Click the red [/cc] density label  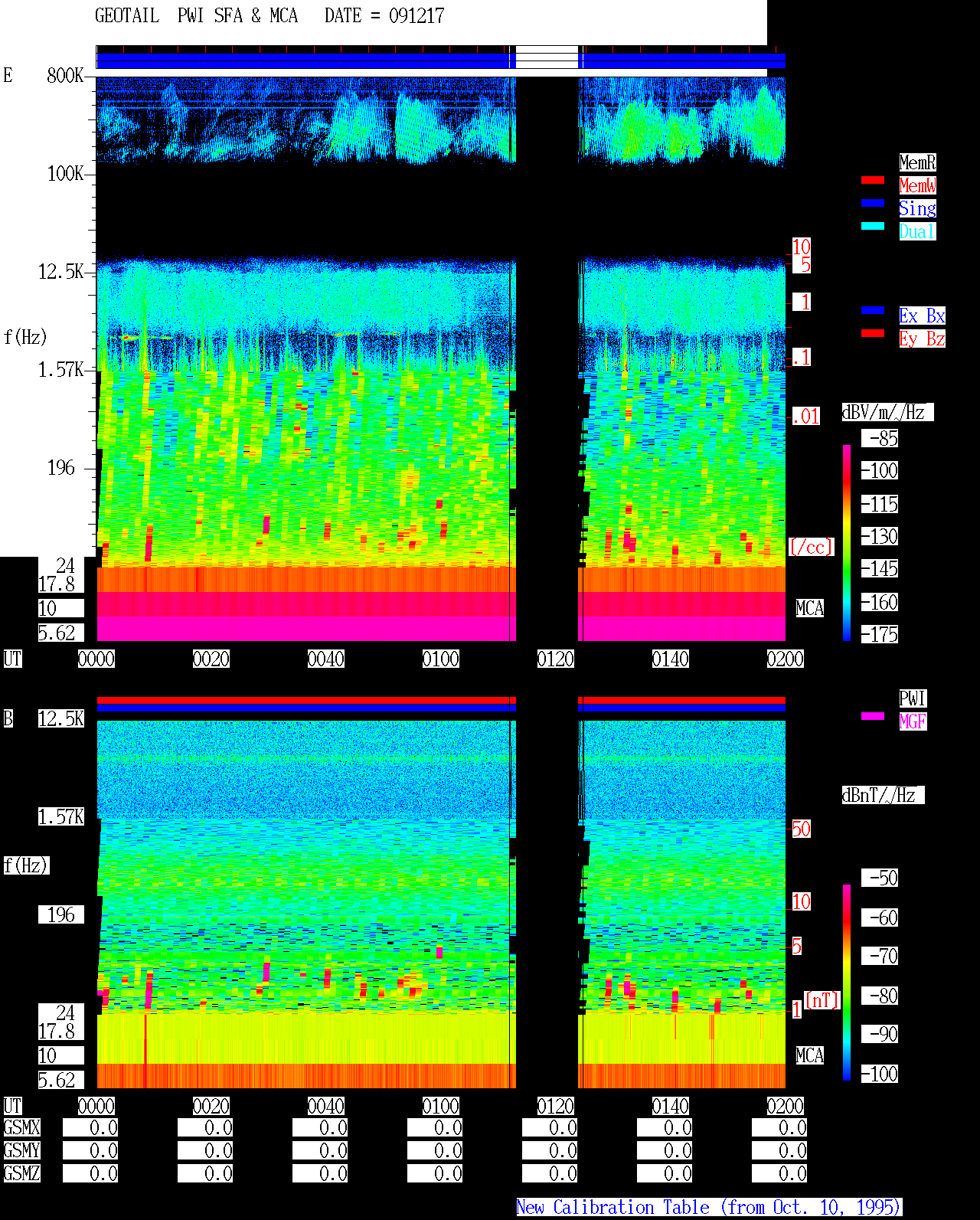[x=811, y=547]
